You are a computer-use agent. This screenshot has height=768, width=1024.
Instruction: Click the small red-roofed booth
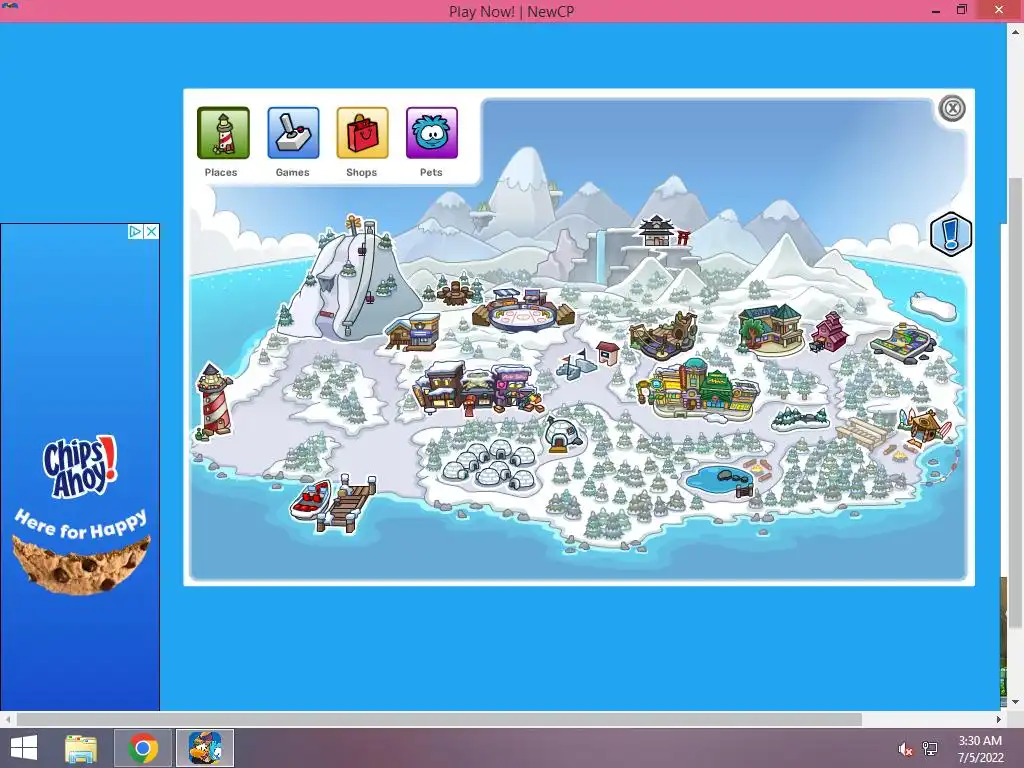pyautogui.click(x=608, y=353)
